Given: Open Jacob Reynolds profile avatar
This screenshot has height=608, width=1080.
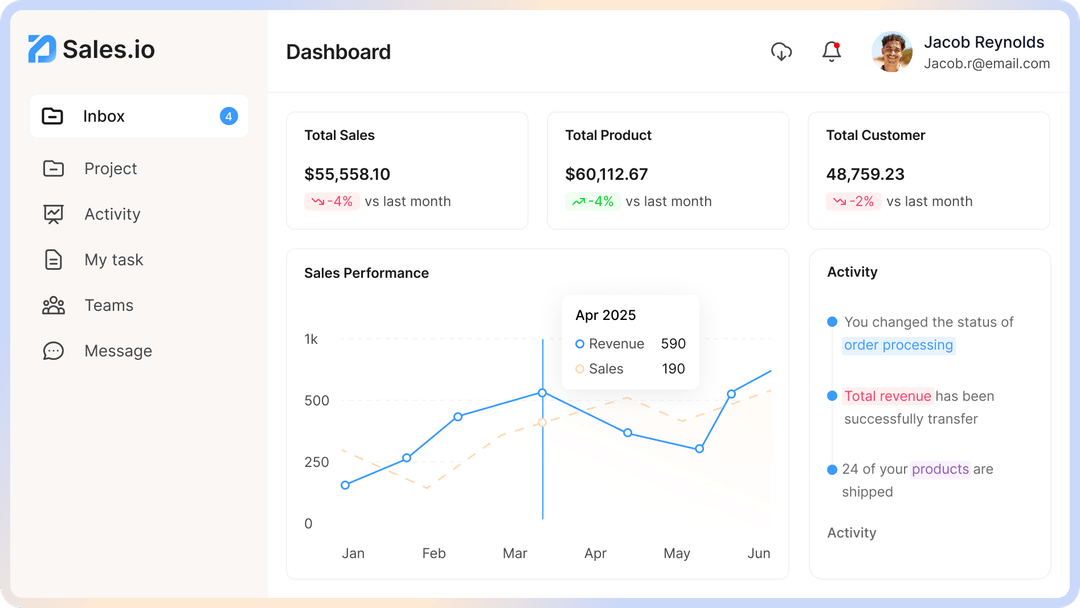Looking at the screenshot, I should click(892, 52).
